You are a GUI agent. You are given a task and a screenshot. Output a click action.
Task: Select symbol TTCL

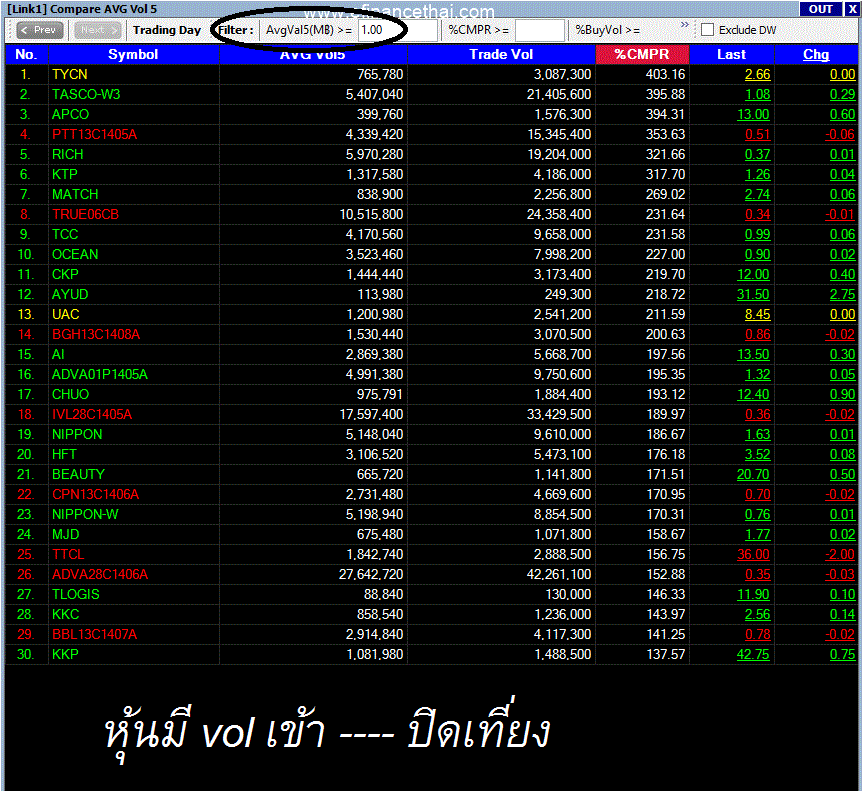point(68,555)
